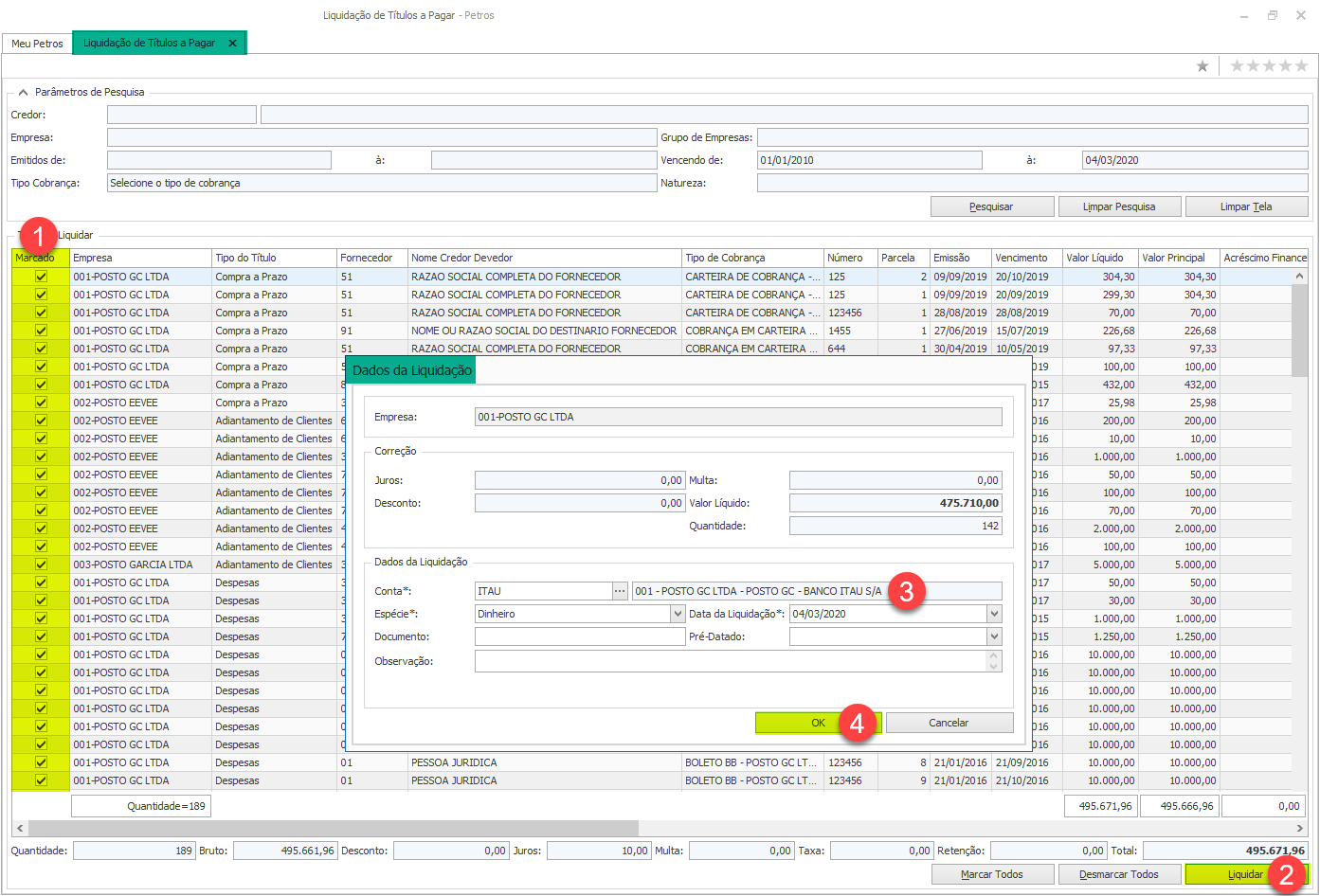The height and width of the screenshot is (896, 1320).
Task: Click the horizontal scrollbar left arrow
Action: 20,828
